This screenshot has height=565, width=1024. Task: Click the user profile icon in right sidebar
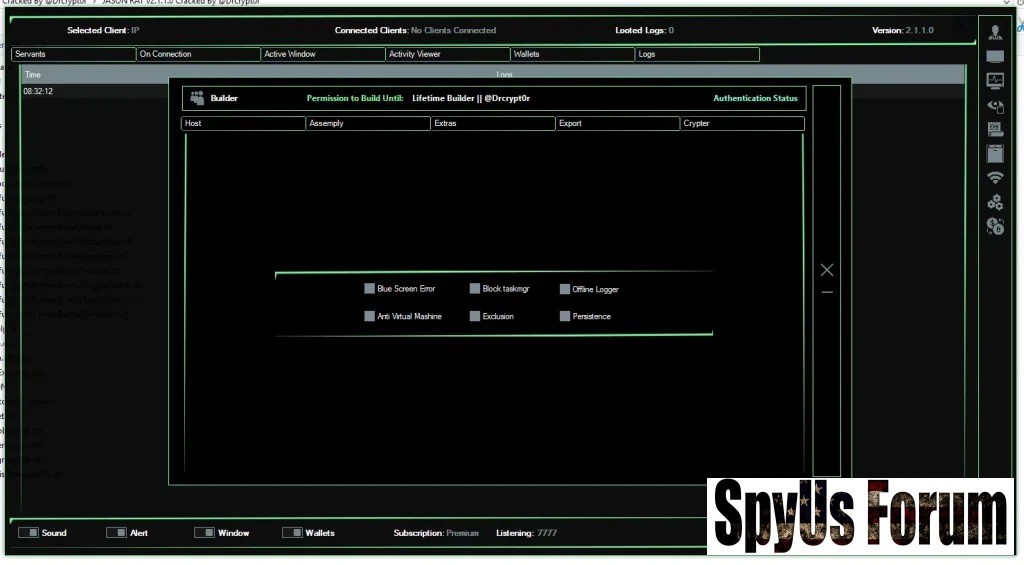tap(995, 32)
